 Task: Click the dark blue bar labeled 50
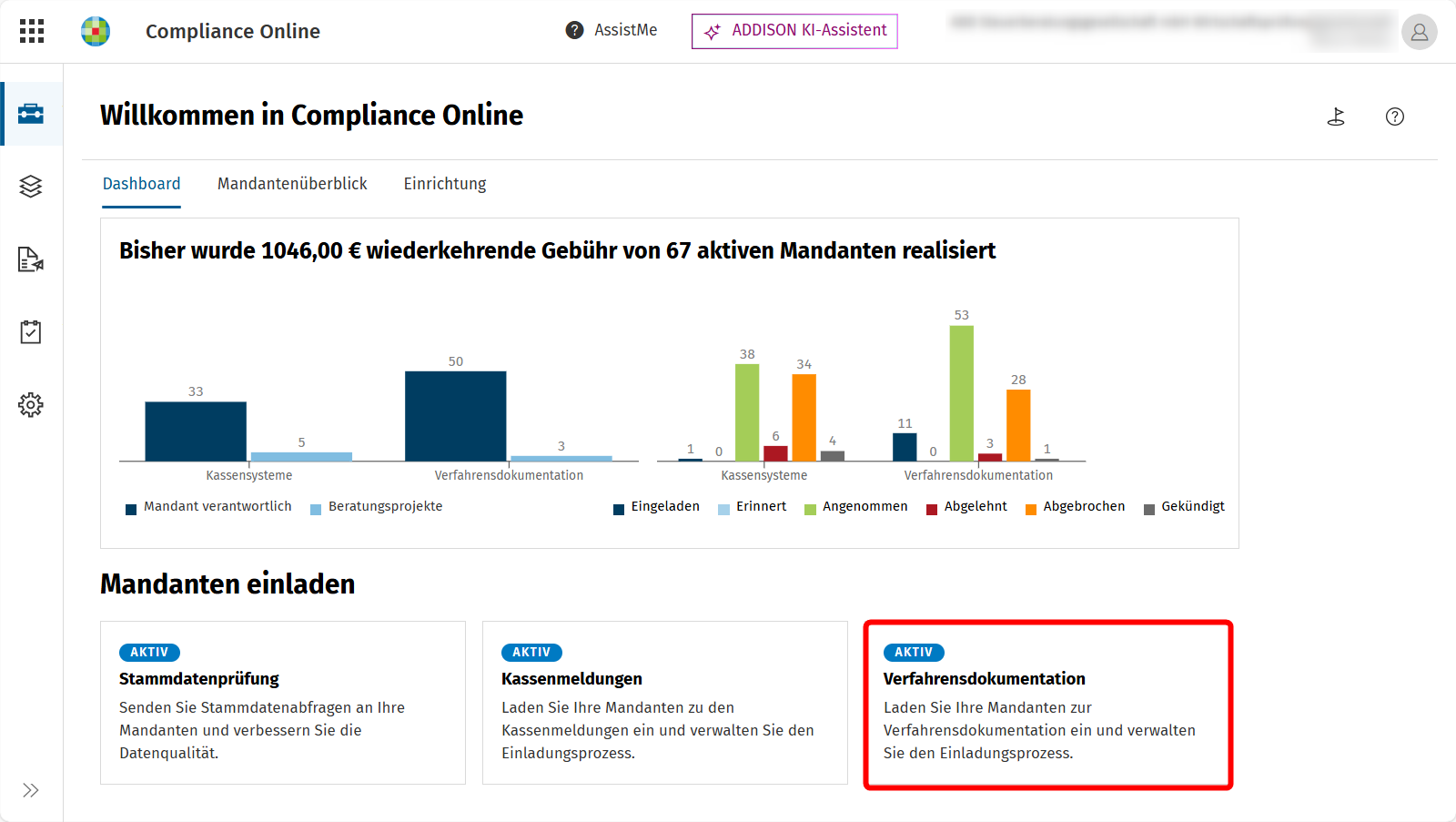pos(456,416)
